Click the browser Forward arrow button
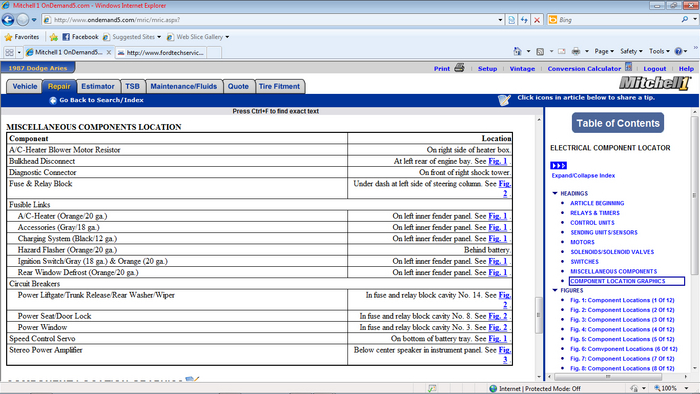Viewport: 700px width, 394px height. click(22, 20)
